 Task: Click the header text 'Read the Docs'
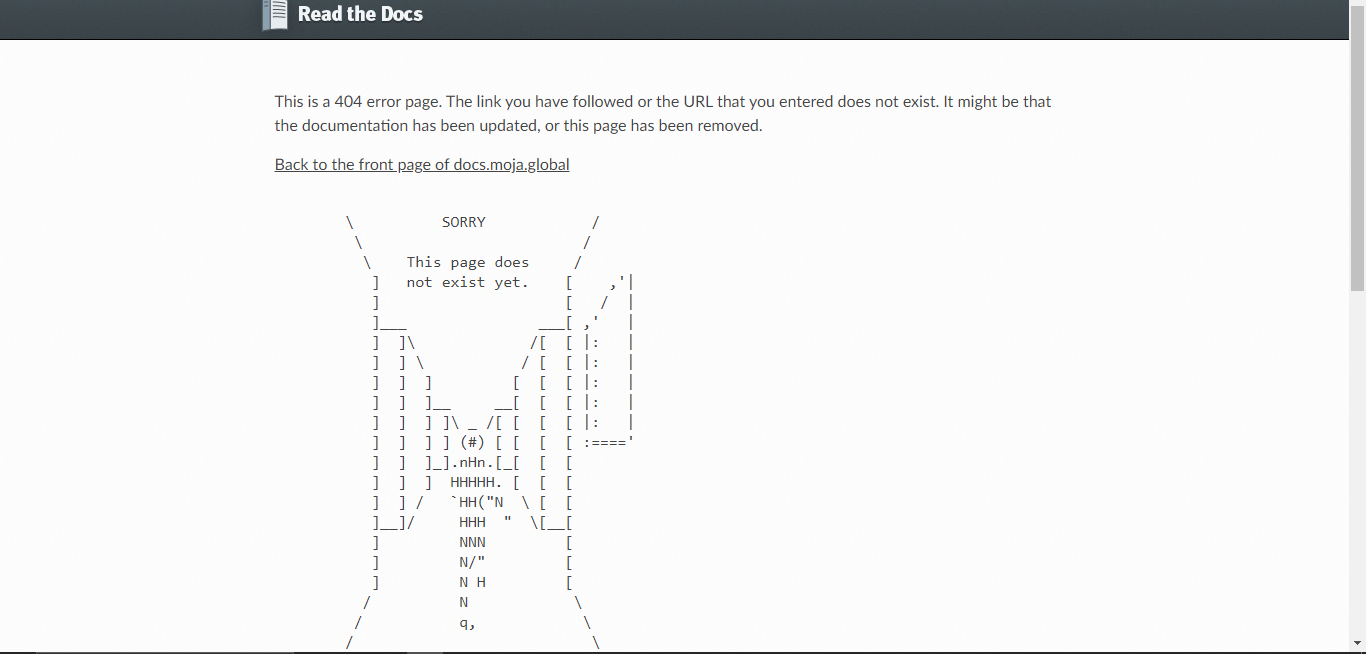359,14
